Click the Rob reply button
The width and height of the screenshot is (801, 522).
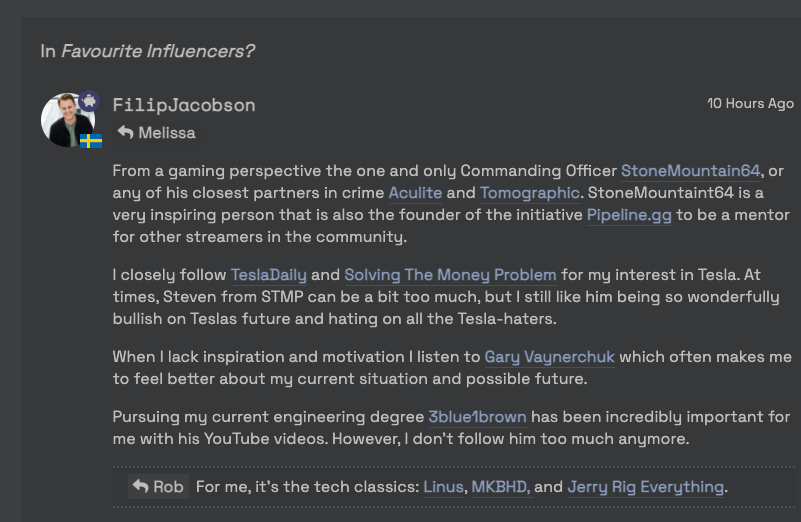(158, 487)
